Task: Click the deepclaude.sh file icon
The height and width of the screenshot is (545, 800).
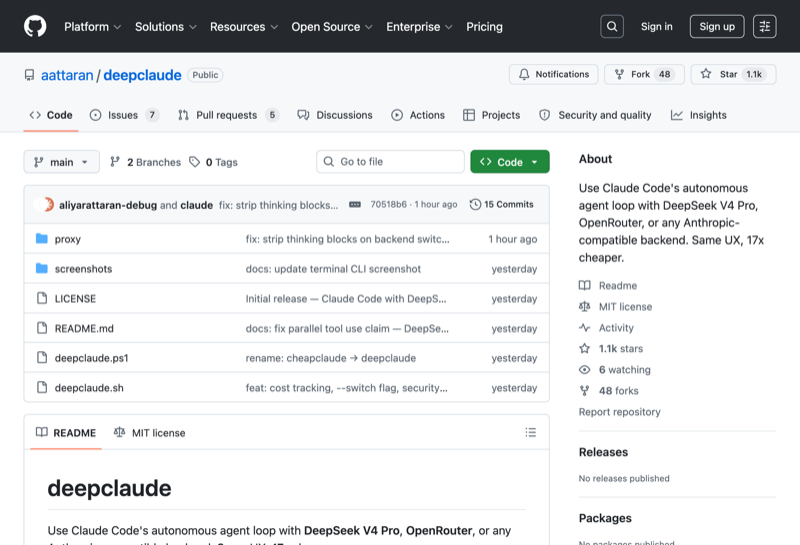Action: click(42, 387)
